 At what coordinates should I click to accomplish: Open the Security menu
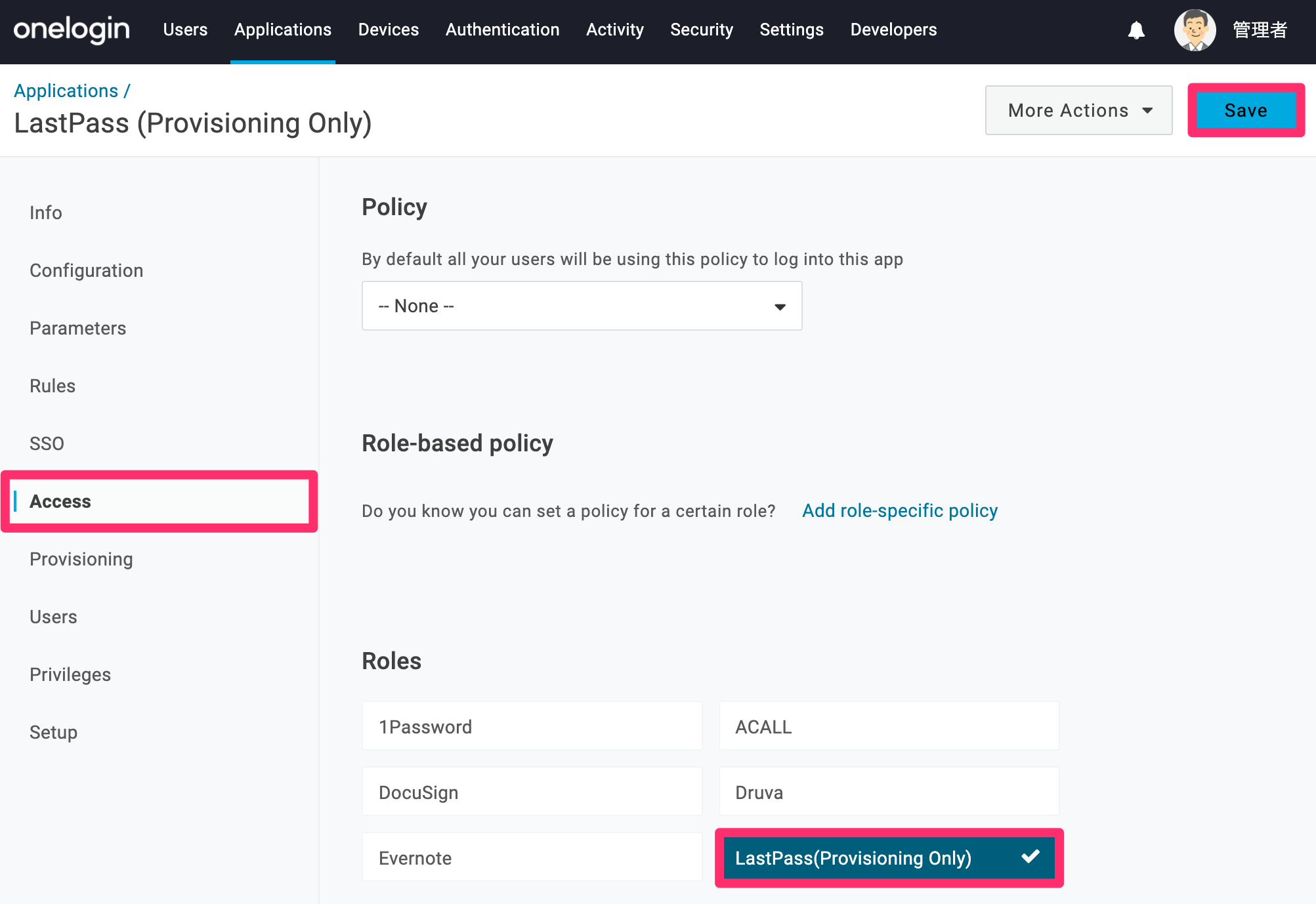point(701,30)
